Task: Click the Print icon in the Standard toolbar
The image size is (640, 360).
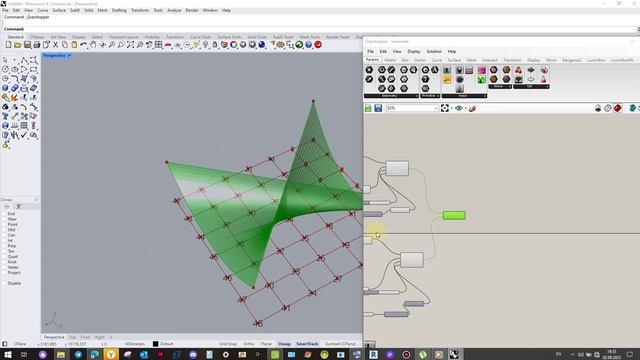Action: 36,45
